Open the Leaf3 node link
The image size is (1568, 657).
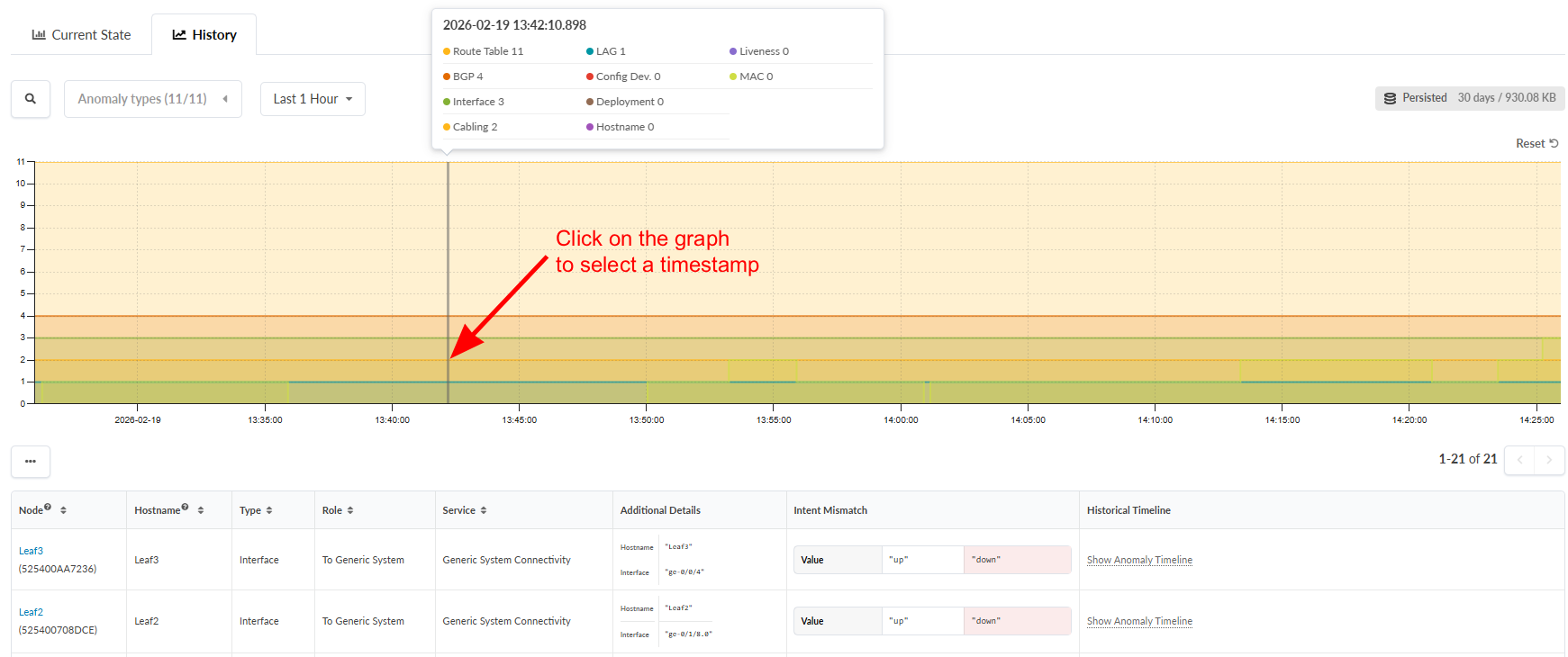31,551
